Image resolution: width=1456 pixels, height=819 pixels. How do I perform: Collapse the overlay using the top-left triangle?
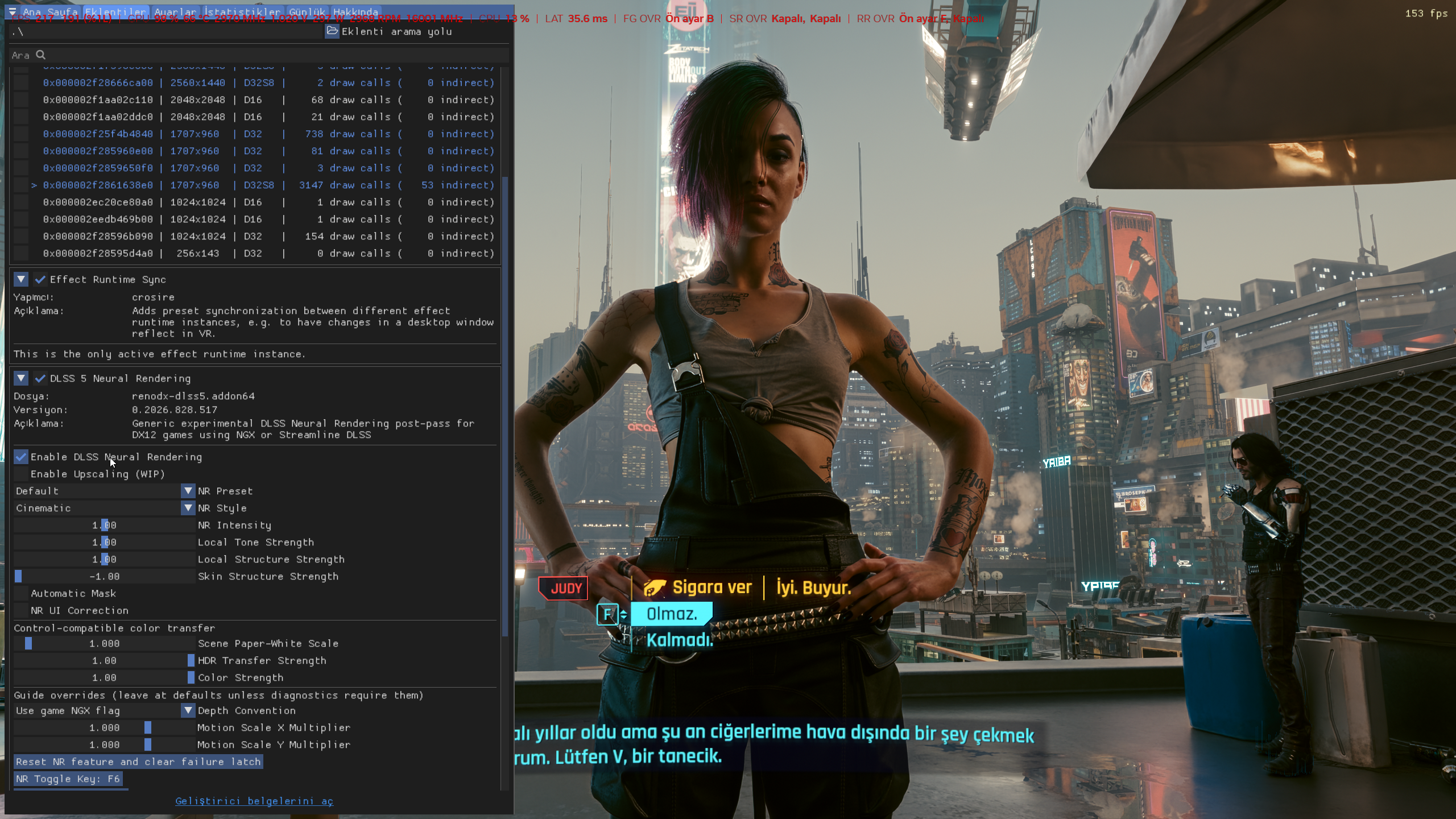(13, 11)
